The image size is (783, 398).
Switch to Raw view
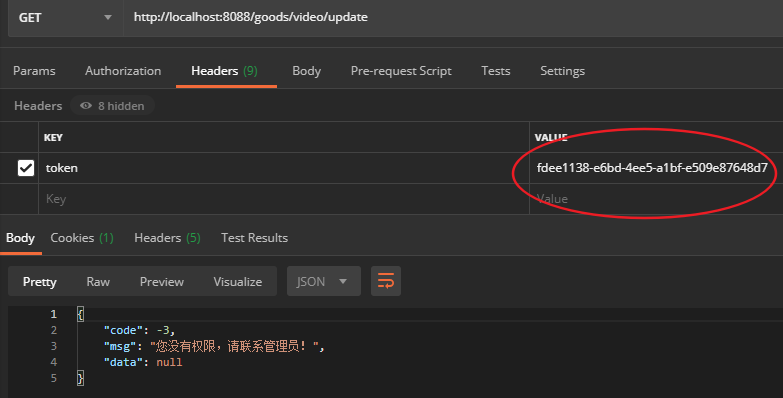[98, 282]
